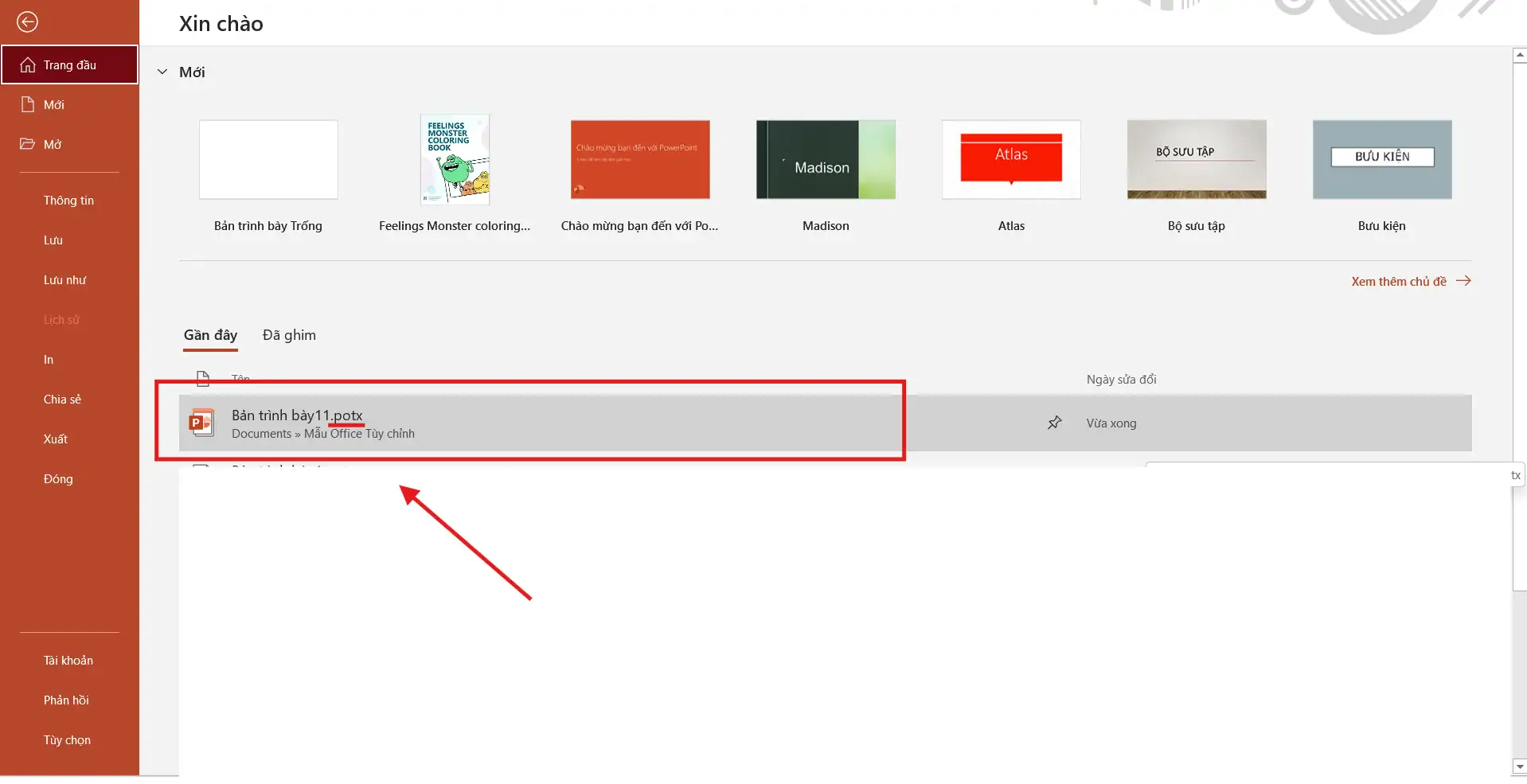
Task: Switch to the Đã ghim tab
Action: 288,335
